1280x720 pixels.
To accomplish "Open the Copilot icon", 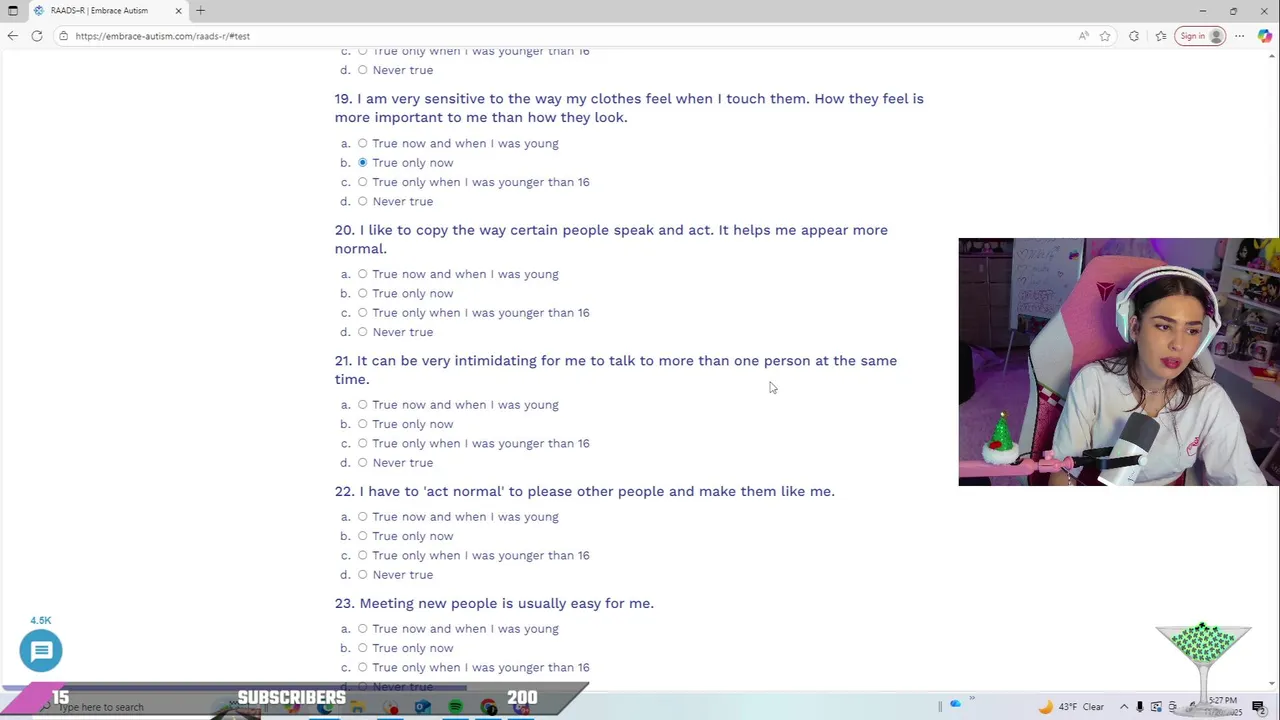I will pyautogui.click(x=1265, y=36).
